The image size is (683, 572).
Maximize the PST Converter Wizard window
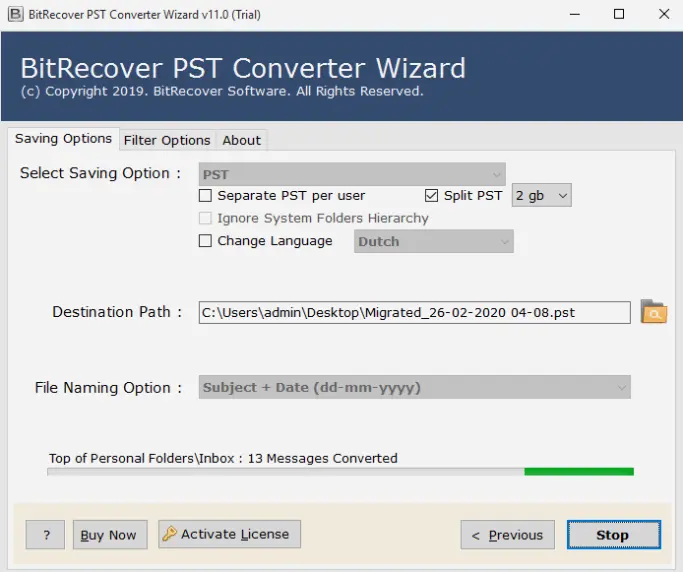point(618,14)
